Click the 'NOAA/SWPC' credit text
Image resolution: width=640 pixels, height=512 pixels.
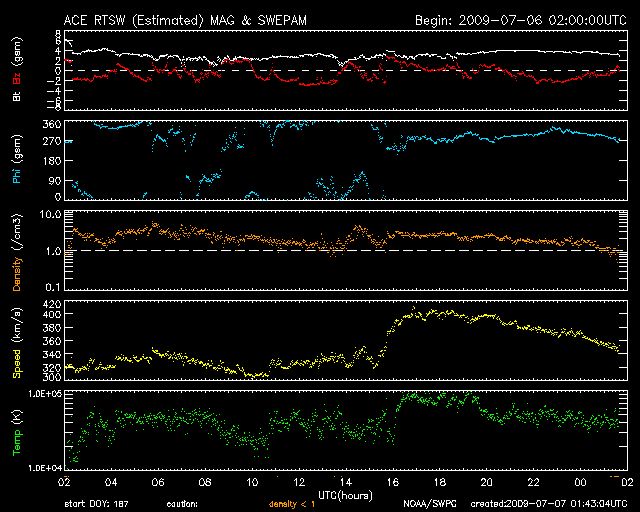point(429,504)
